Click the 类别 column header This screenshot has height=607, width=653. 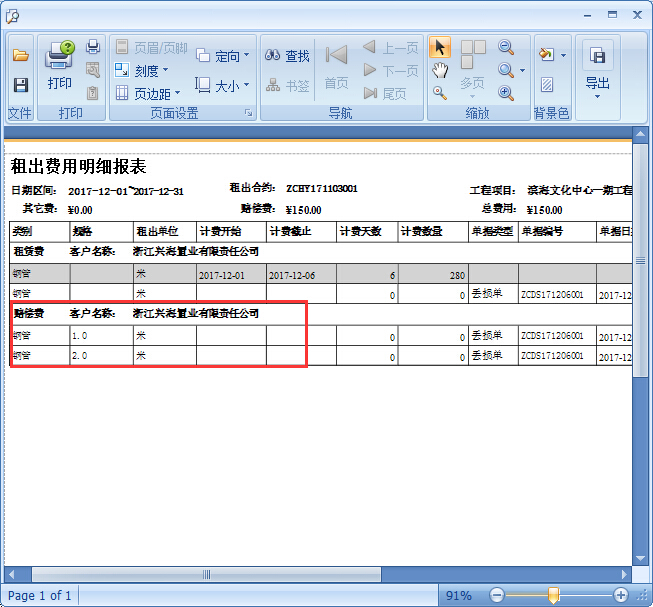[40, 231]
